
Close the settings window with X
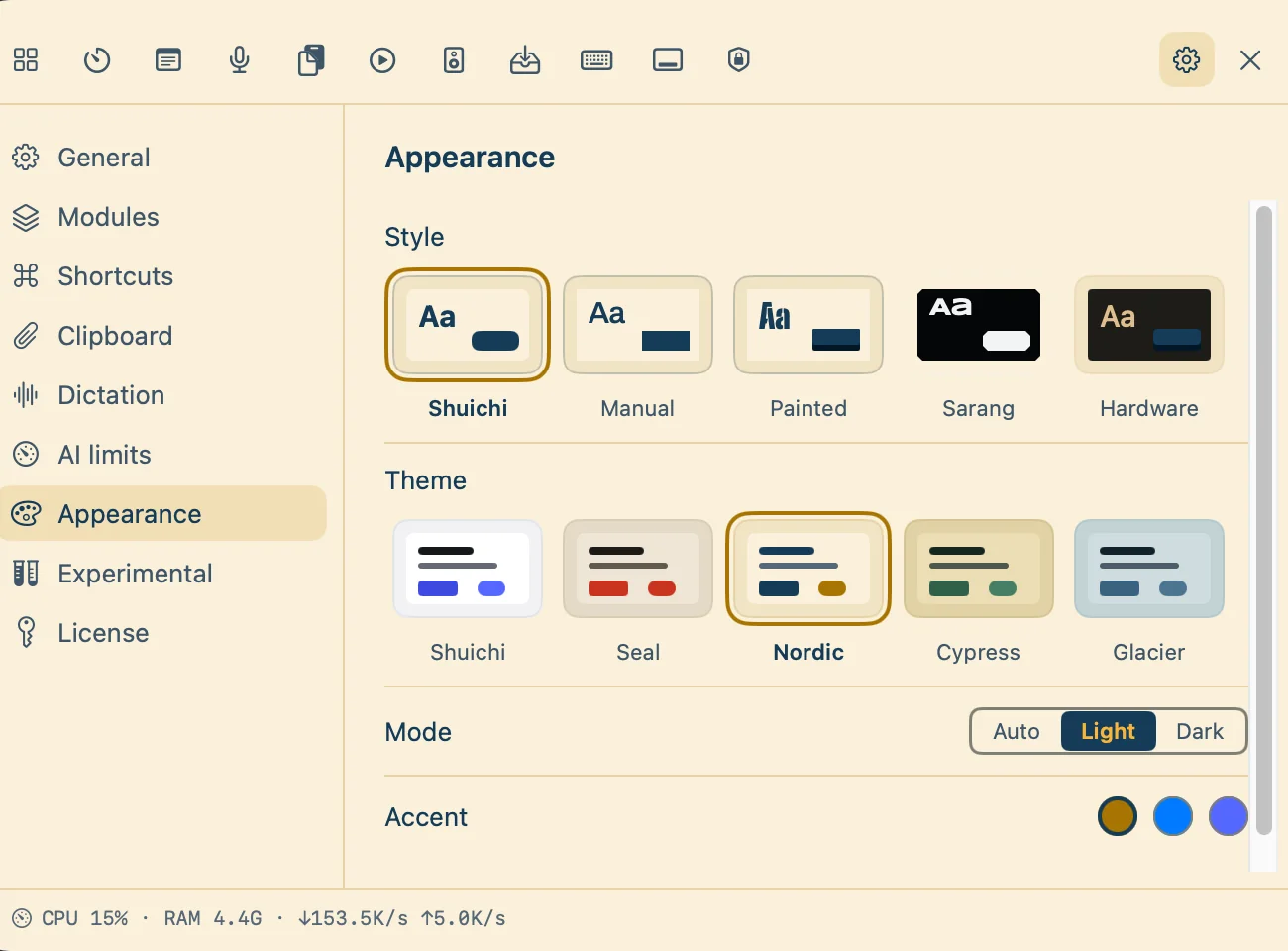[1250, 60]
